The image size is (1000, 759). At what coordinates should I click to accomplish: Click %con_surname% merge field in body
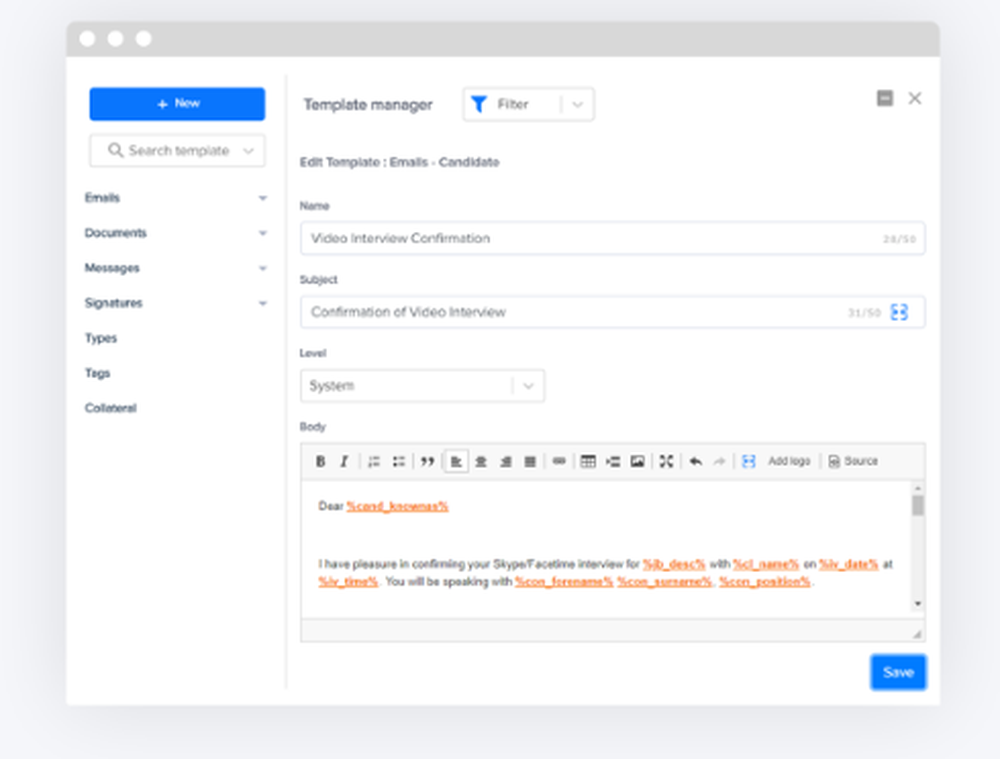(x=665, y=582)
